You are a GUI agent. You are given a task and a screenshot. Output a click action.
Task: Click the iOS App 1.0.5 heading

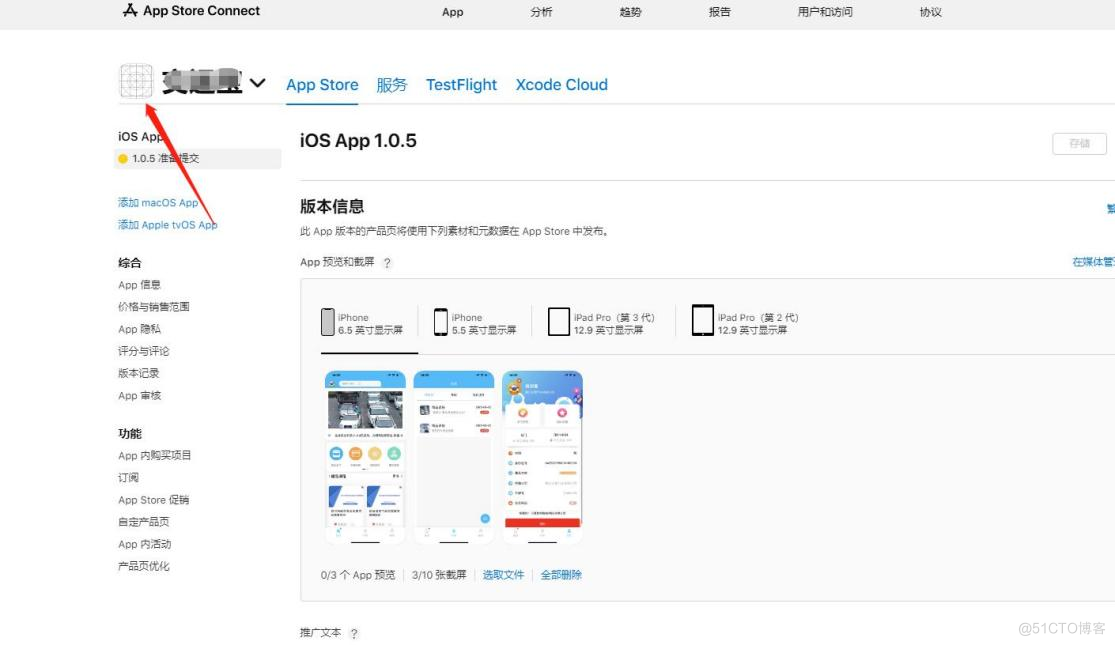tap(358, 141)
